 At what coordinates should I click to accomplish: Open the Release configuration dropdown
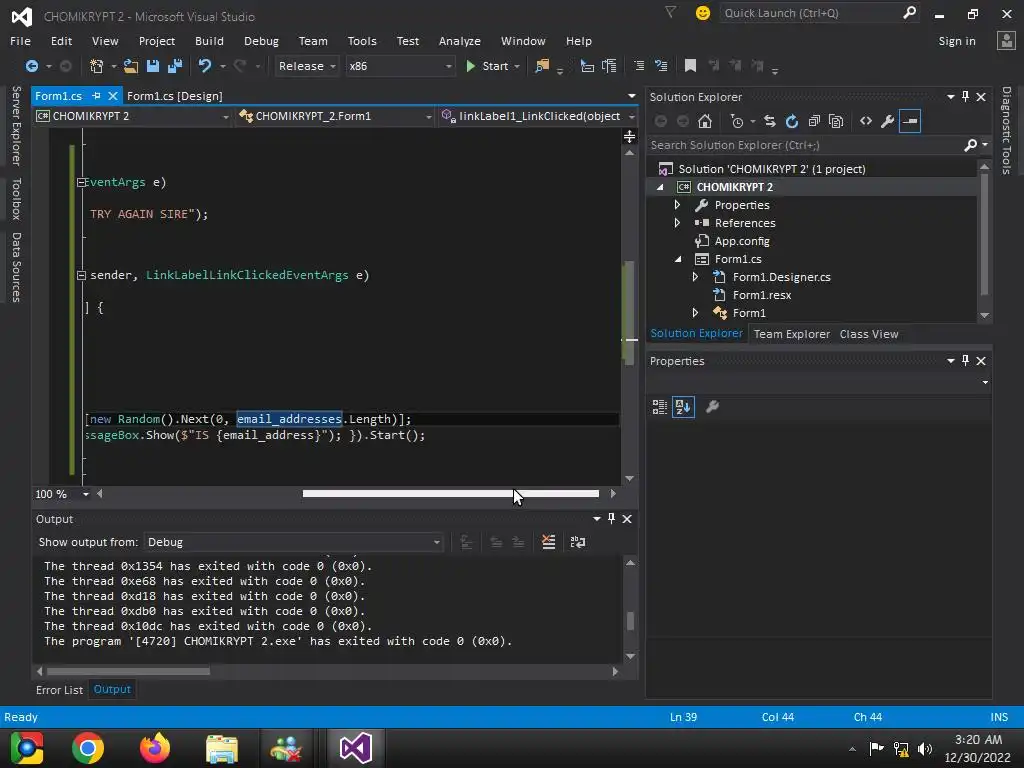pyautogui.click(x=306, y=66)
